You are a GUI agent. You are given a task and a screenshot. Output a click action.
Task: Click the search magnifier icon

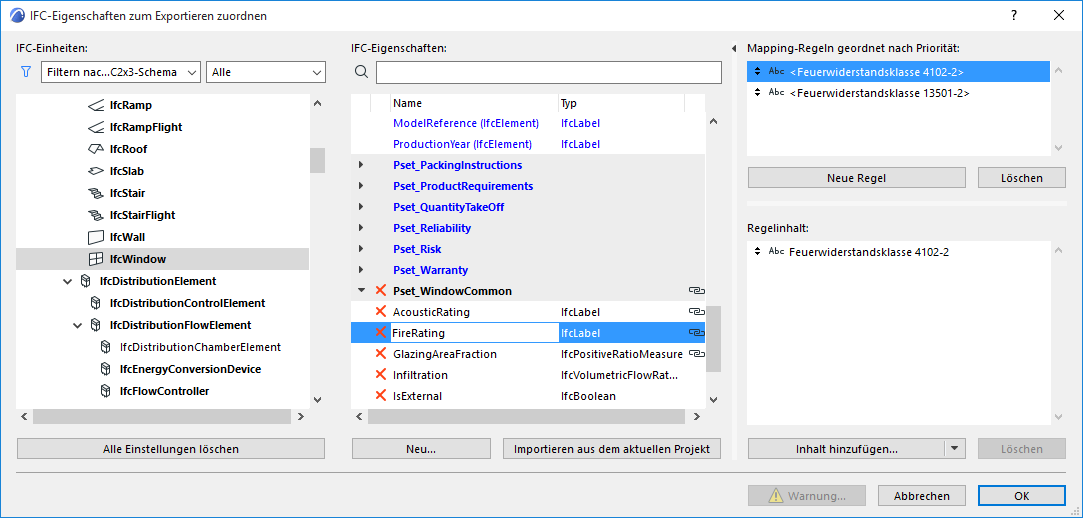tap(362, 72)
